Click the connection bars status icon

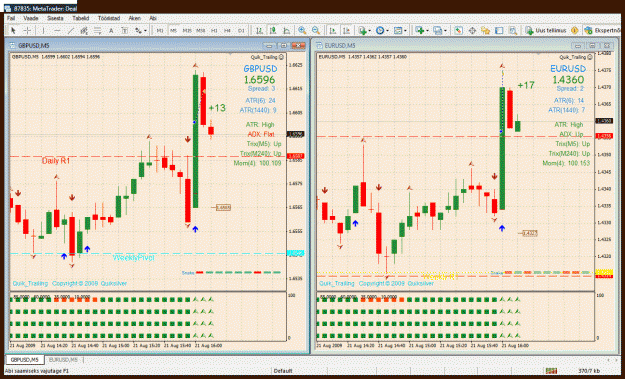(x=552, y=371)
